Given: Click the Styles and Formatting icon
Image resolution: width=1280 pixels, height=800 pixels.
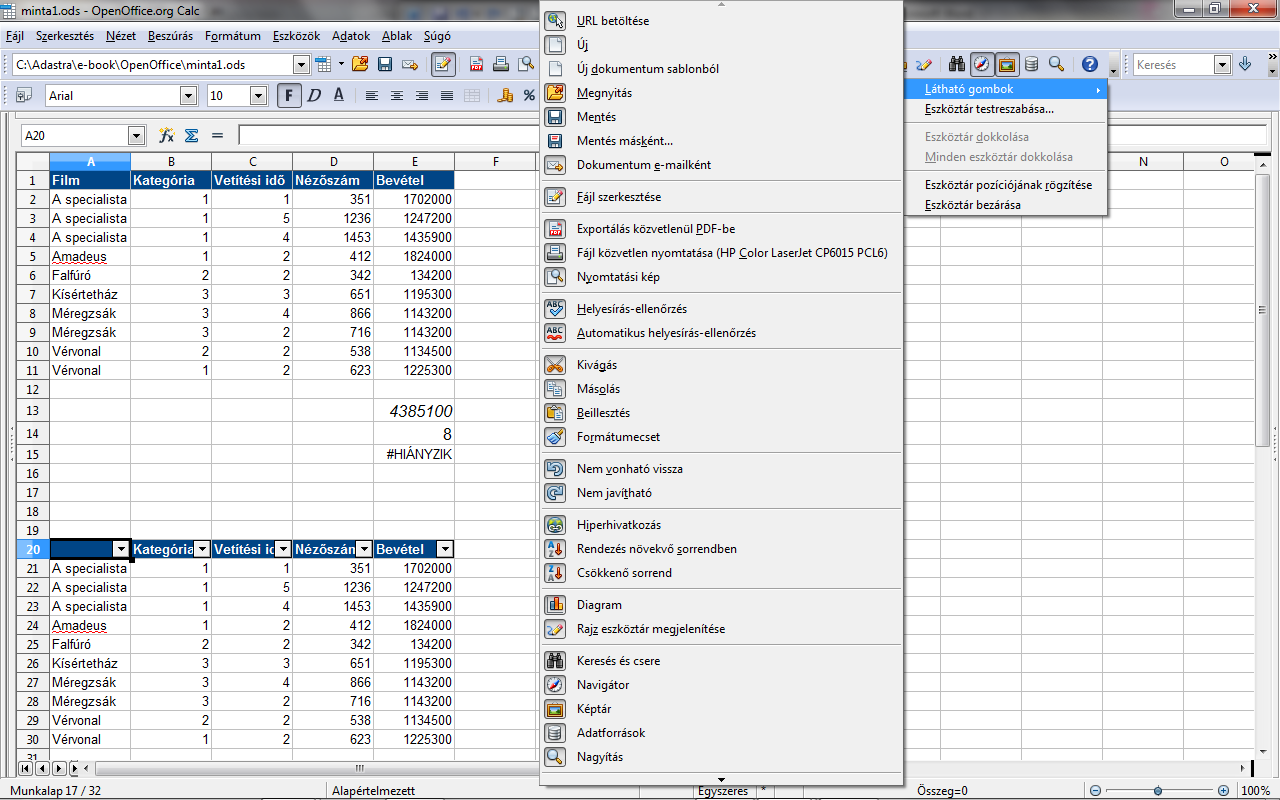Looking at the screenshot, I should pos(22,95).
